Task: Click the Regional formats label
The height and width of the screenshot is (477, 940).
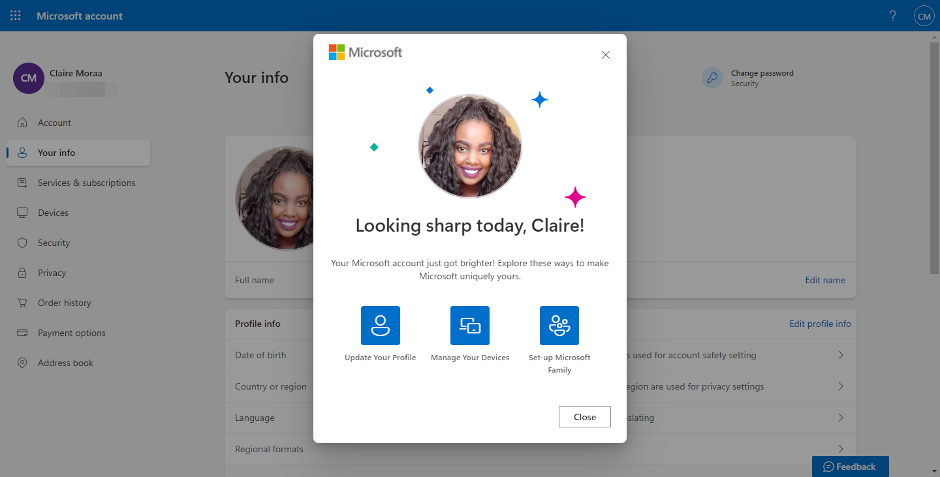Action: click(269, 449)
